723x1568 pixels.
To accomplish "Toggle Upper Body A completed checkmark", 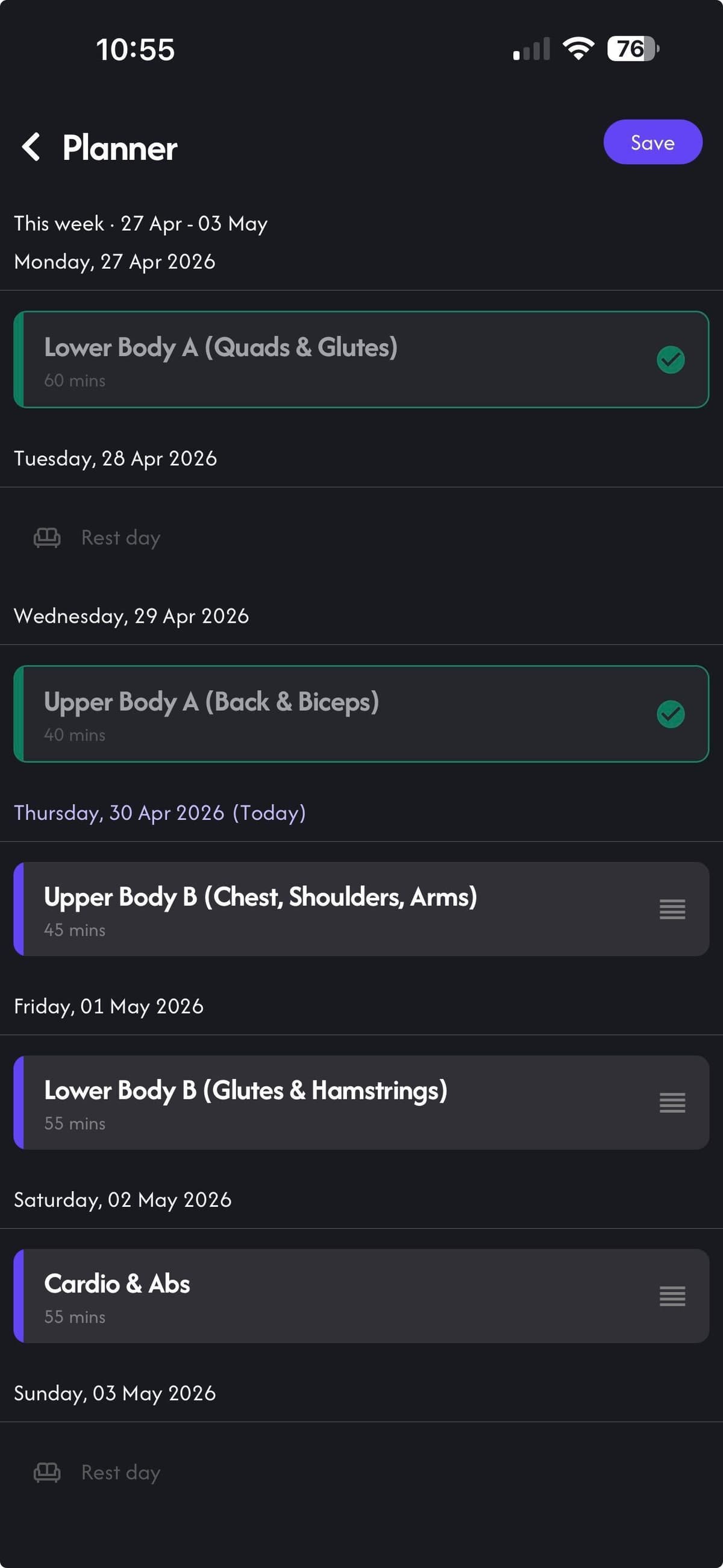I will 671,714.
